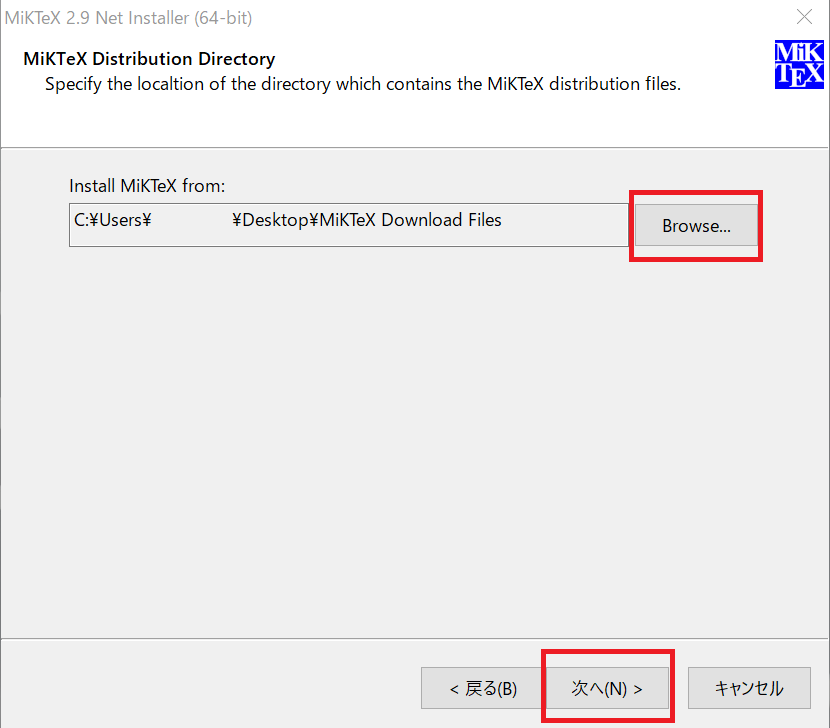Select the "MiKTeX Distribution Directory" heading
Viewport: 830px width, 728px height.
[x=149, y=59]
